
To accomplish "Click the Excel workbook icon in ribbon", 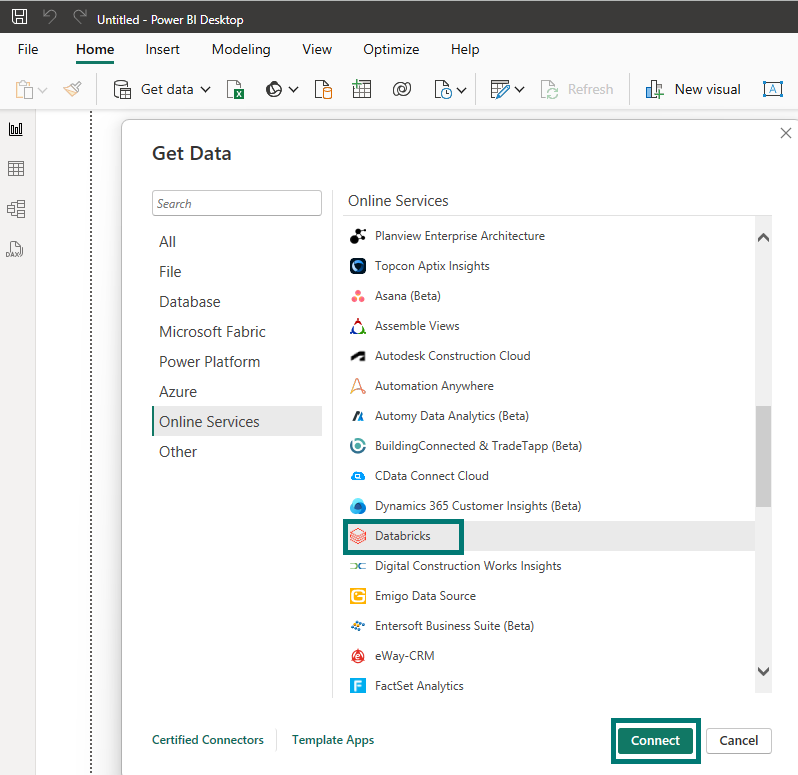I will pyautogui.click(x=236, y=89).
